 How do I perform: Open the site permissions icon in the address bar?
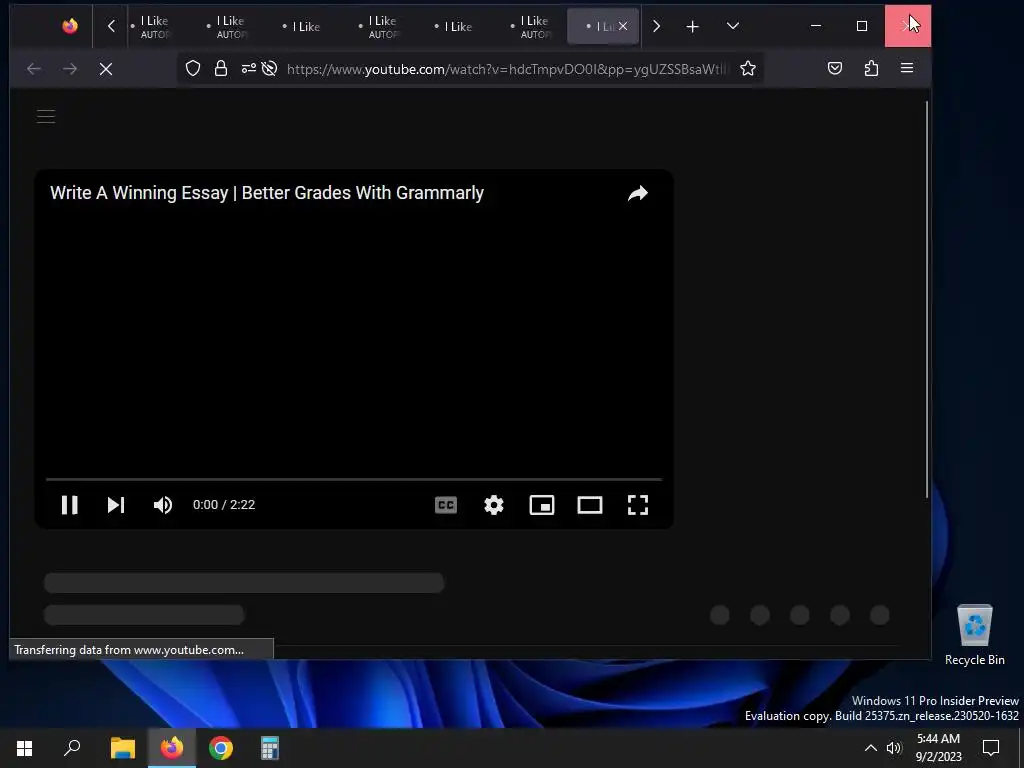coord(248,69)
